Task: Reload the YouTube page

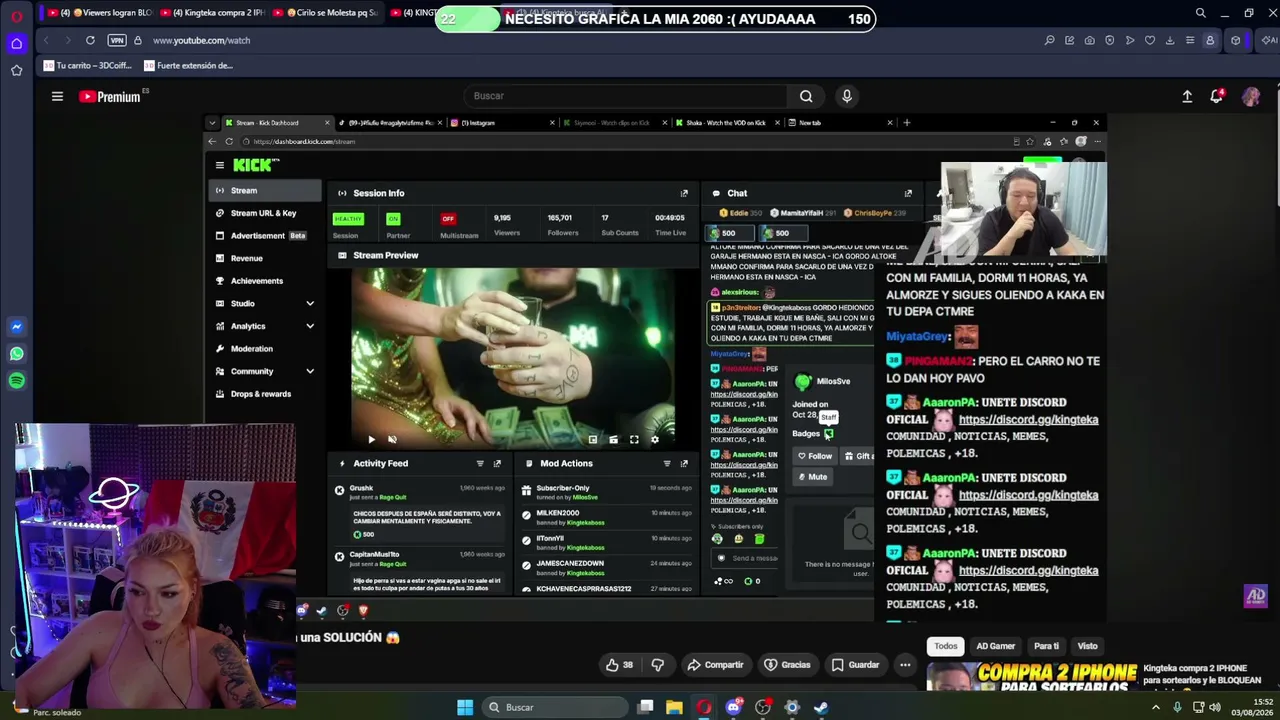Action: (90, 40)
